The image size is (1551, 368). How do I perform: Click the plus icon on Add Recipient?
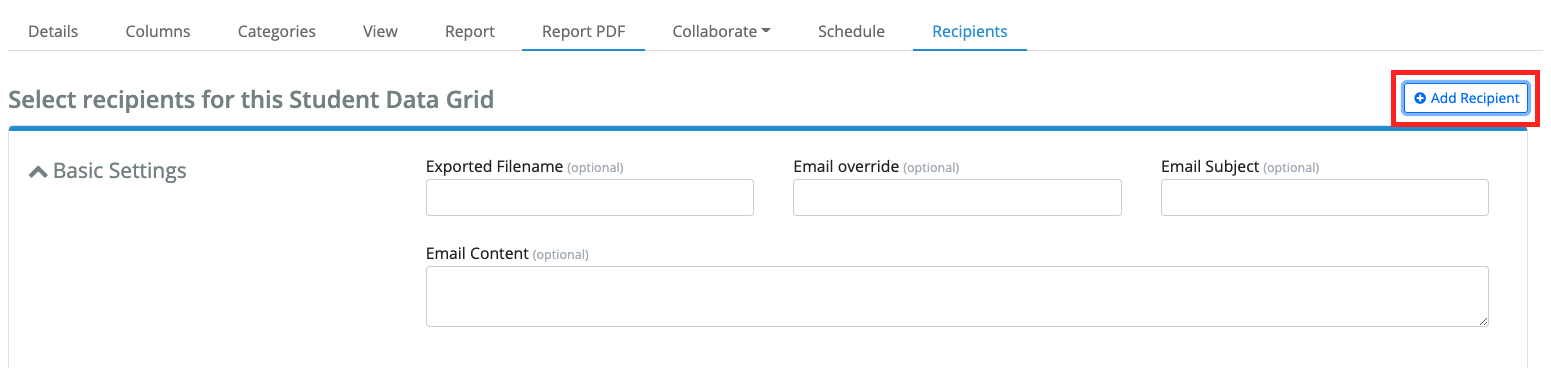(x=1420, y=98)
